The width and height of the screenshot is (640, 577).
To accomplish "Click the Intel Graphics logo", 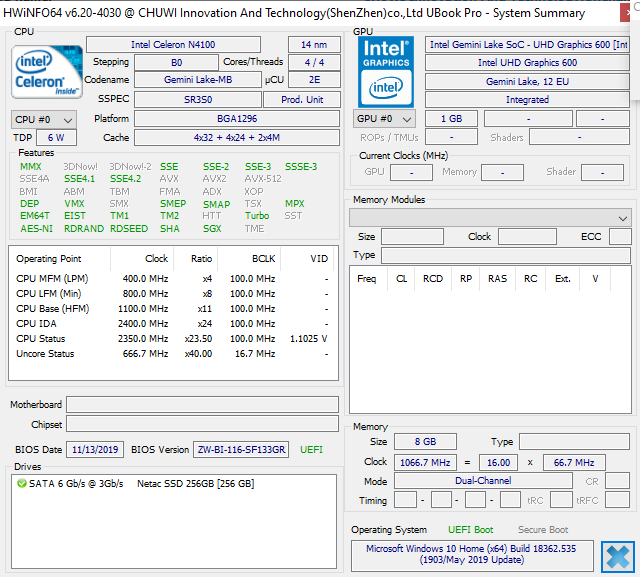I will (x=386, y=72).
